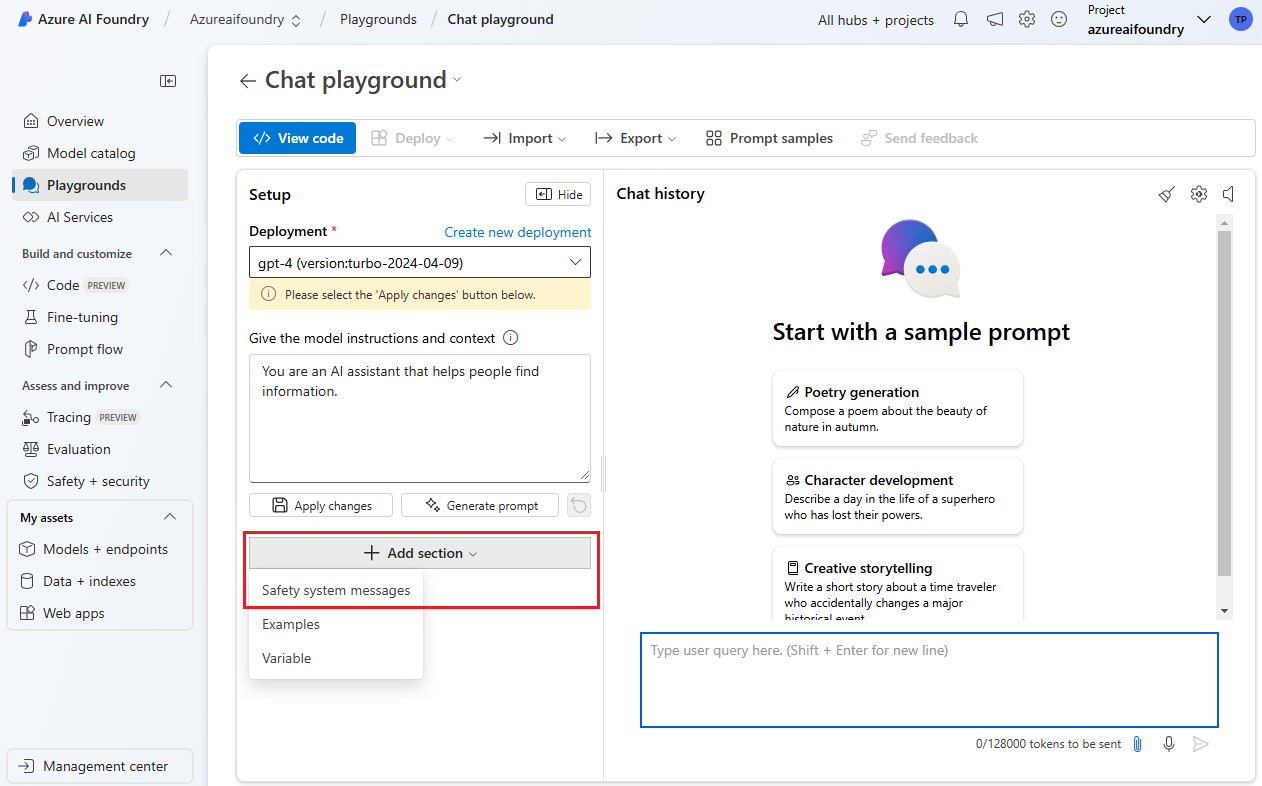The height and width of the screenshot is (786, 1262).
Task: Click the notifications bell icon
Action: (x=961, y=19)
